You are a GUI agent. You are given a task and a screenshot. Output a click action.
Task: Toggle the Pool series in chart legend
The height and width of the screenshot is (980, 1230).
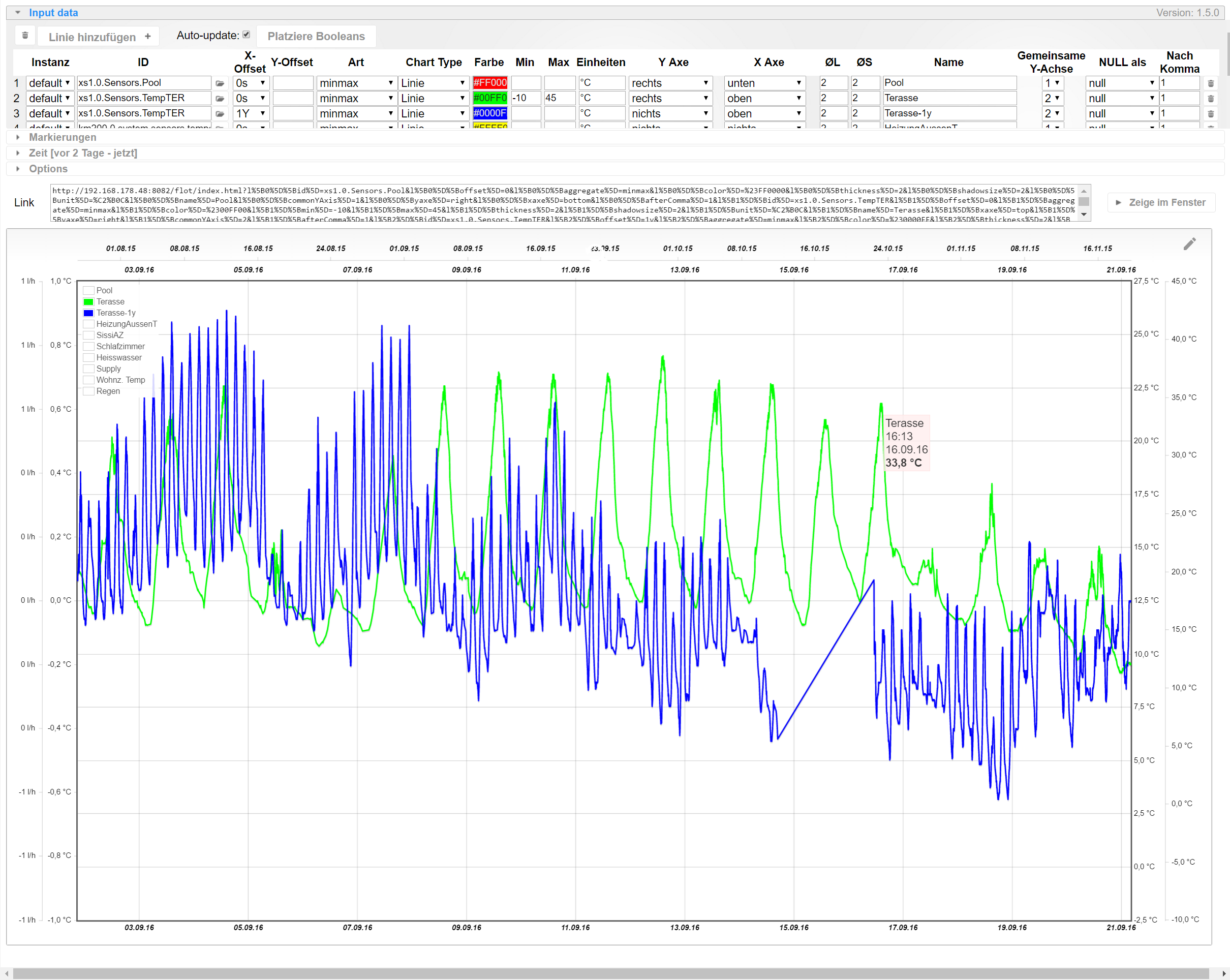click(x=104, y=290)
